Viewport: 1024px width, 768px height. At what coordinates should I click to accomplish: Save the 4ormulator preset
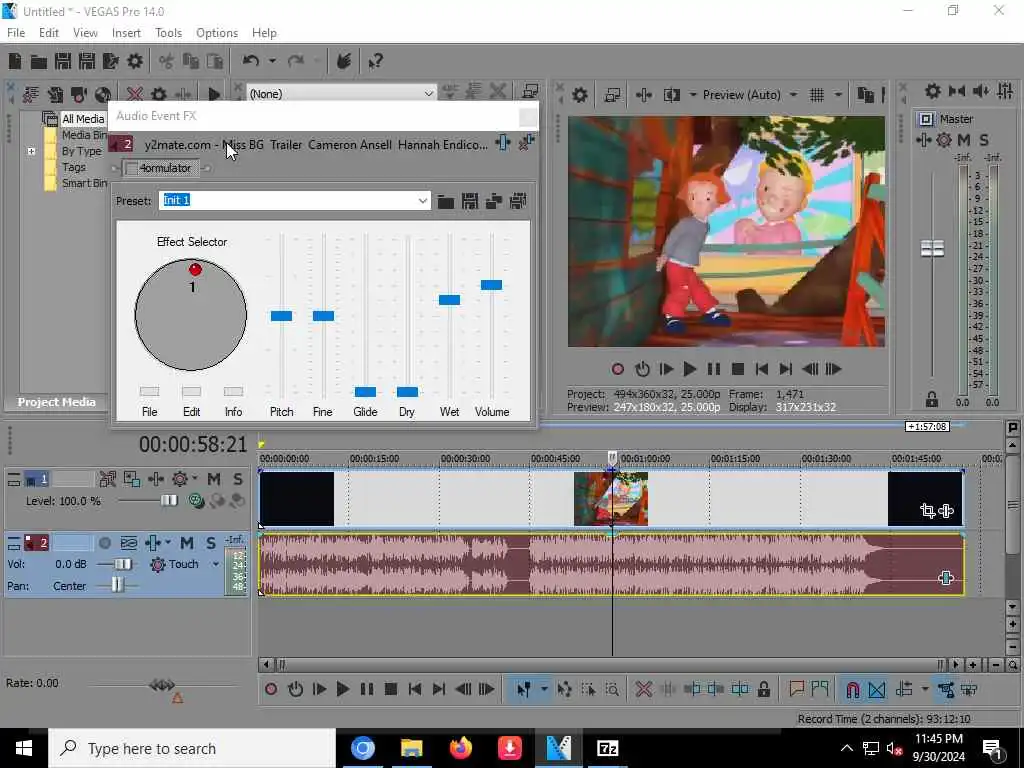coord(470,201)
